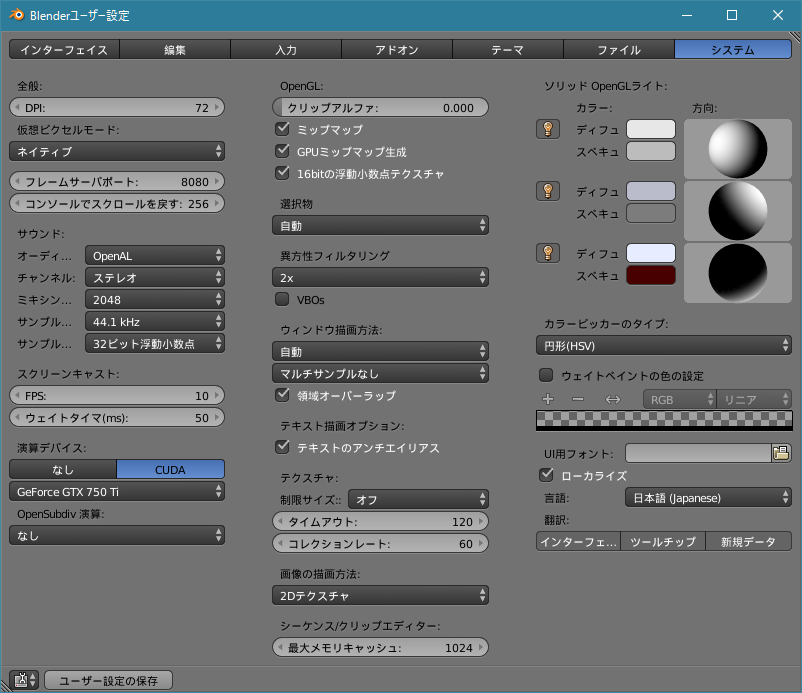Toggle the third solid OpenGL light bulb
This screenshot has width=802, height=693.
547,253
